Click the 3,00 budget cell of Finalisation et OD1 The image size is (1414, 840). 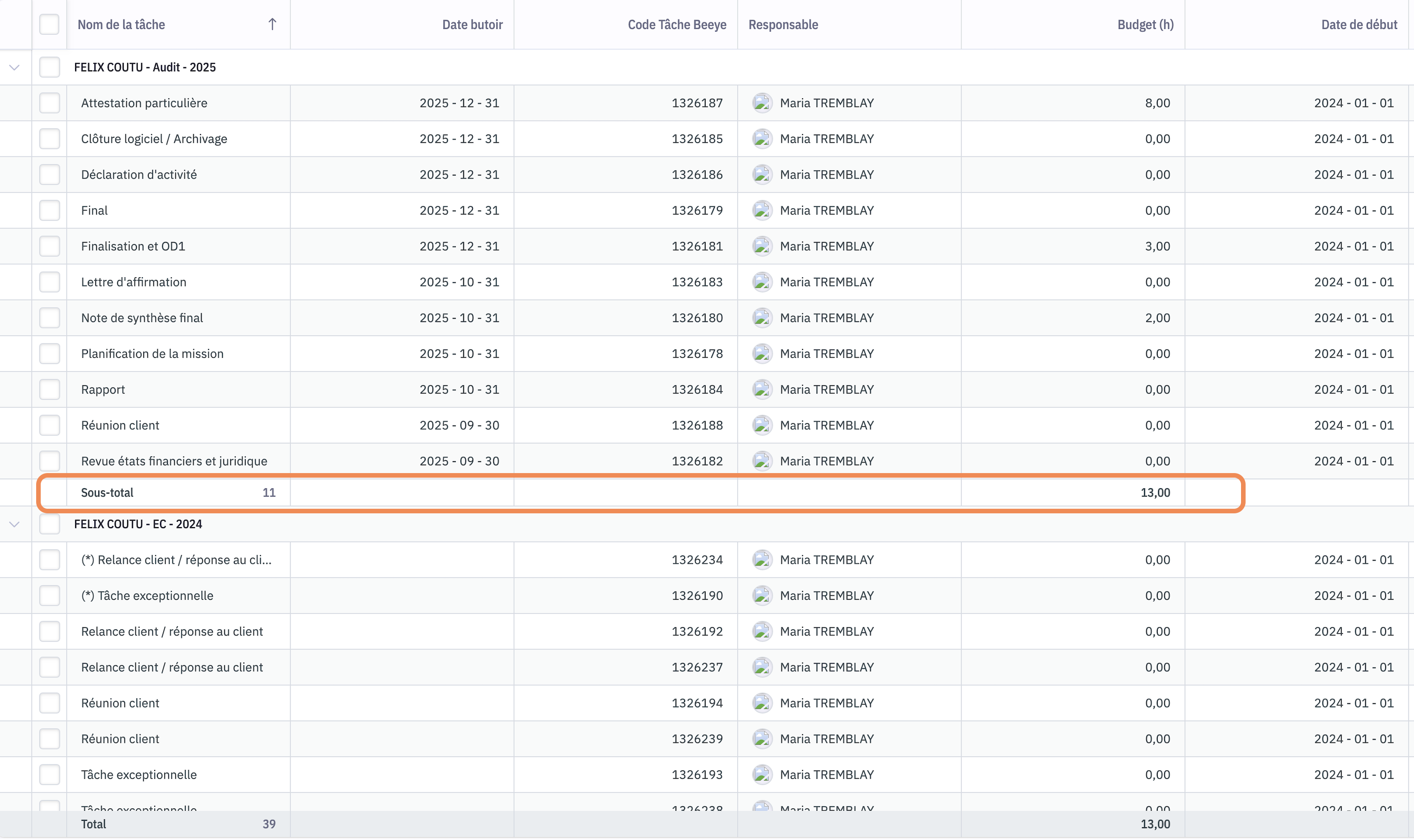[1157, 246]
